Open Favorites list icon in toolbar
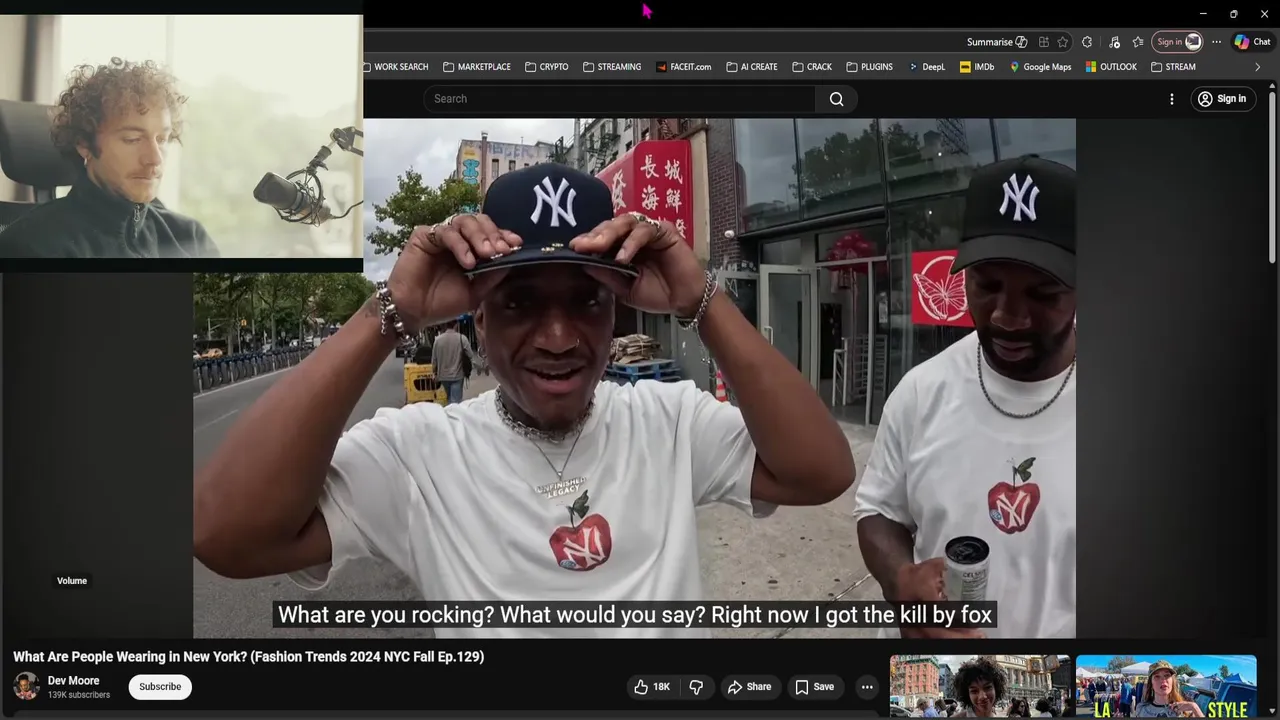Viewport: 1280px width, 720px height. pos(1138,42)
